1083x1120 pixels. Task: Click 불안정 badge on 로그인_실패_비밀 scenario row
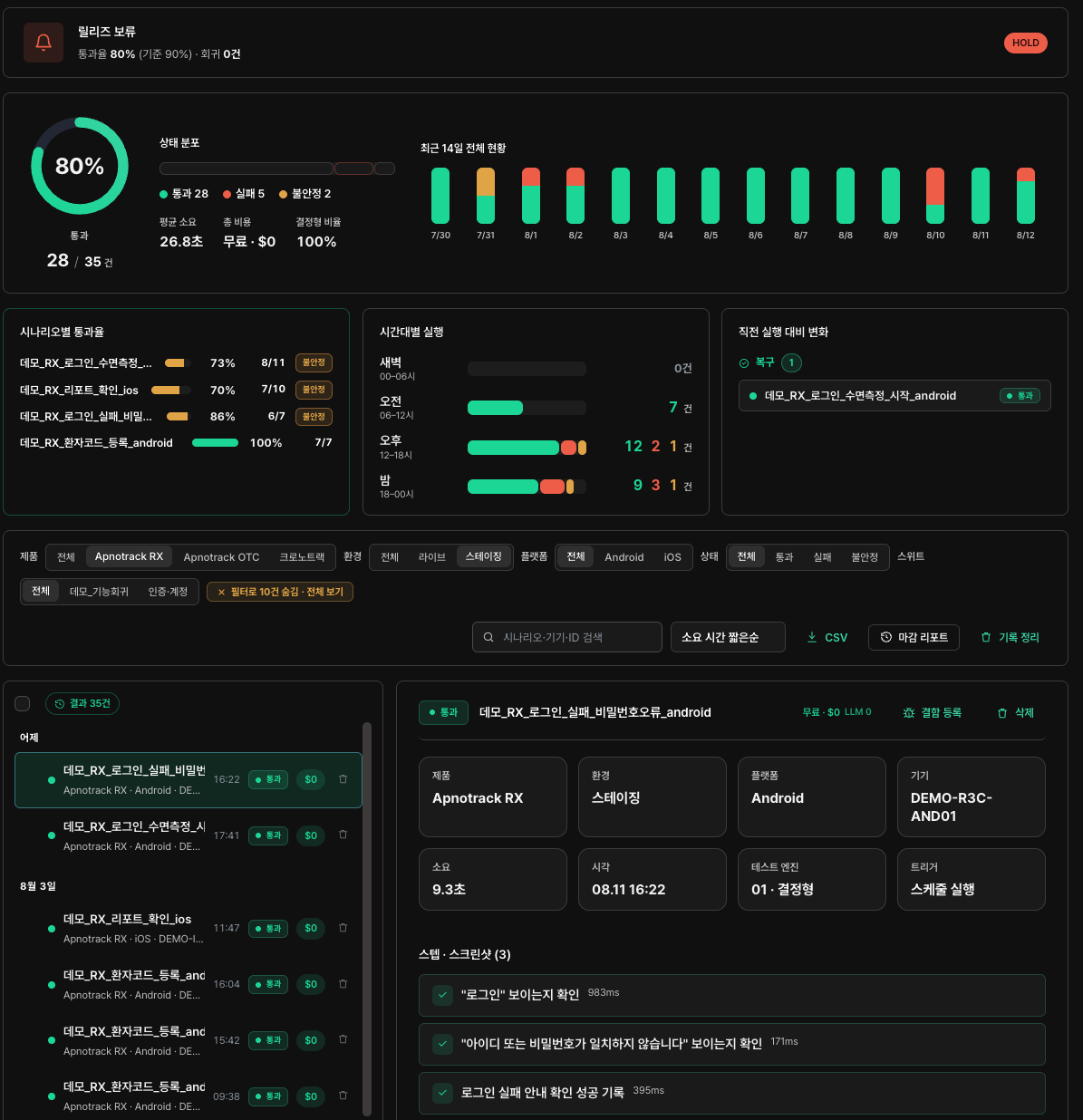click(x=314, y=417)
